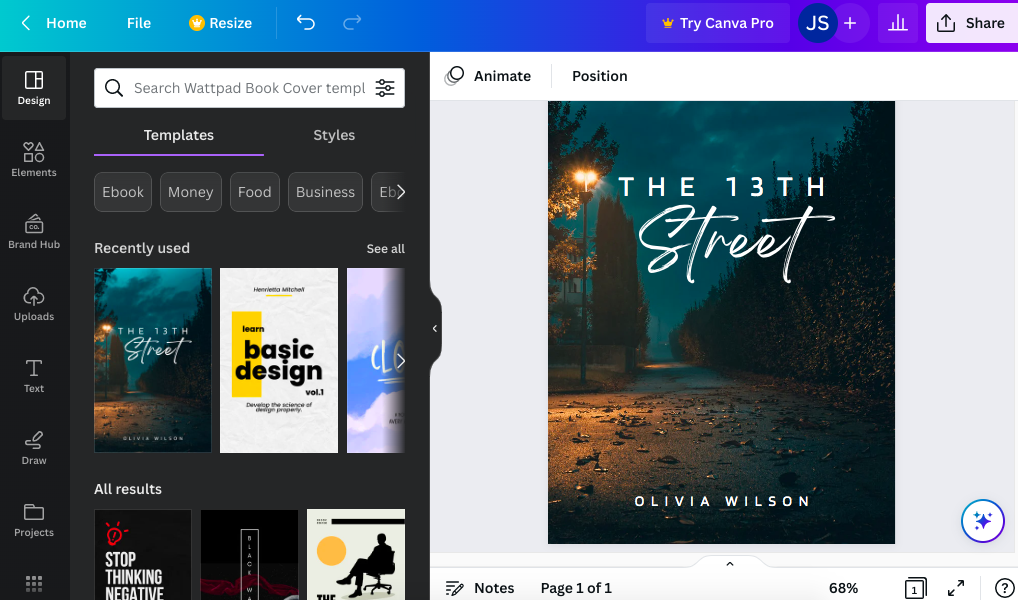Open the help question mark icon

click(x=1005, y=588)
